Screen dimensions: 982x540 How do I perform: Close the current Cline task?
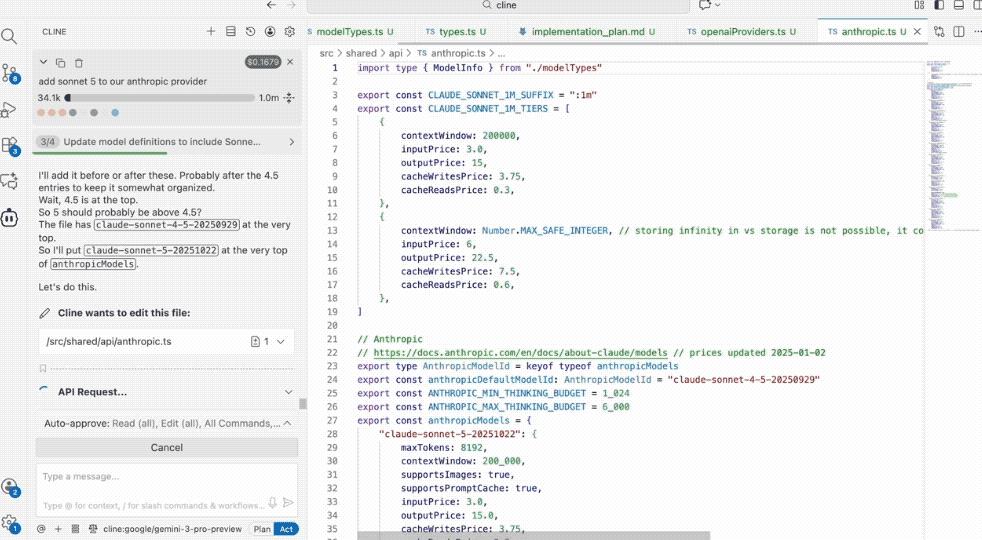290,62
